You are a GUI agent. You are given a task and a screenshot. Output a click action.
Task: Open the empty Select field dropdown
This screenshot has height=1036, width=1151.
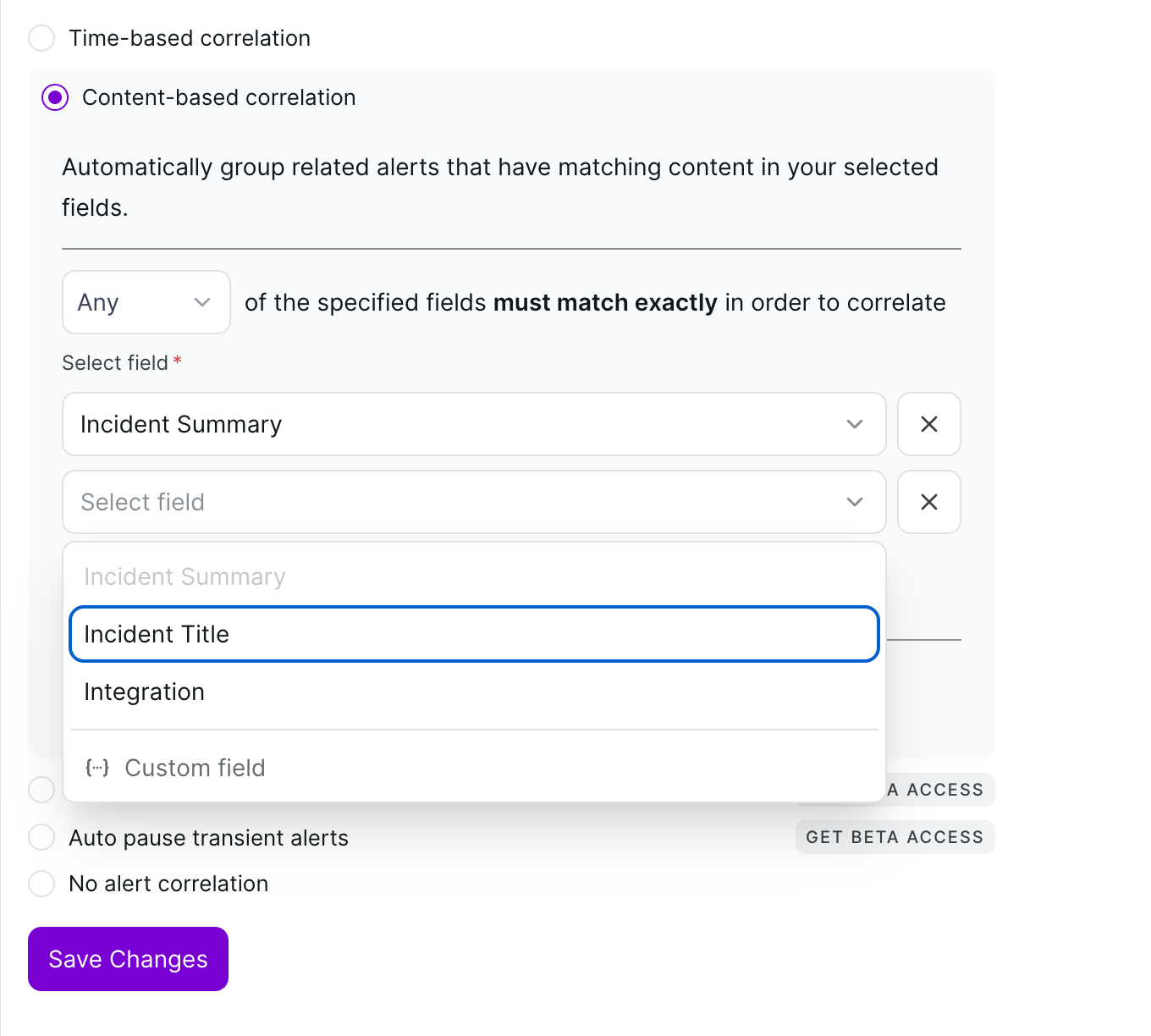(x=473, y=502)
